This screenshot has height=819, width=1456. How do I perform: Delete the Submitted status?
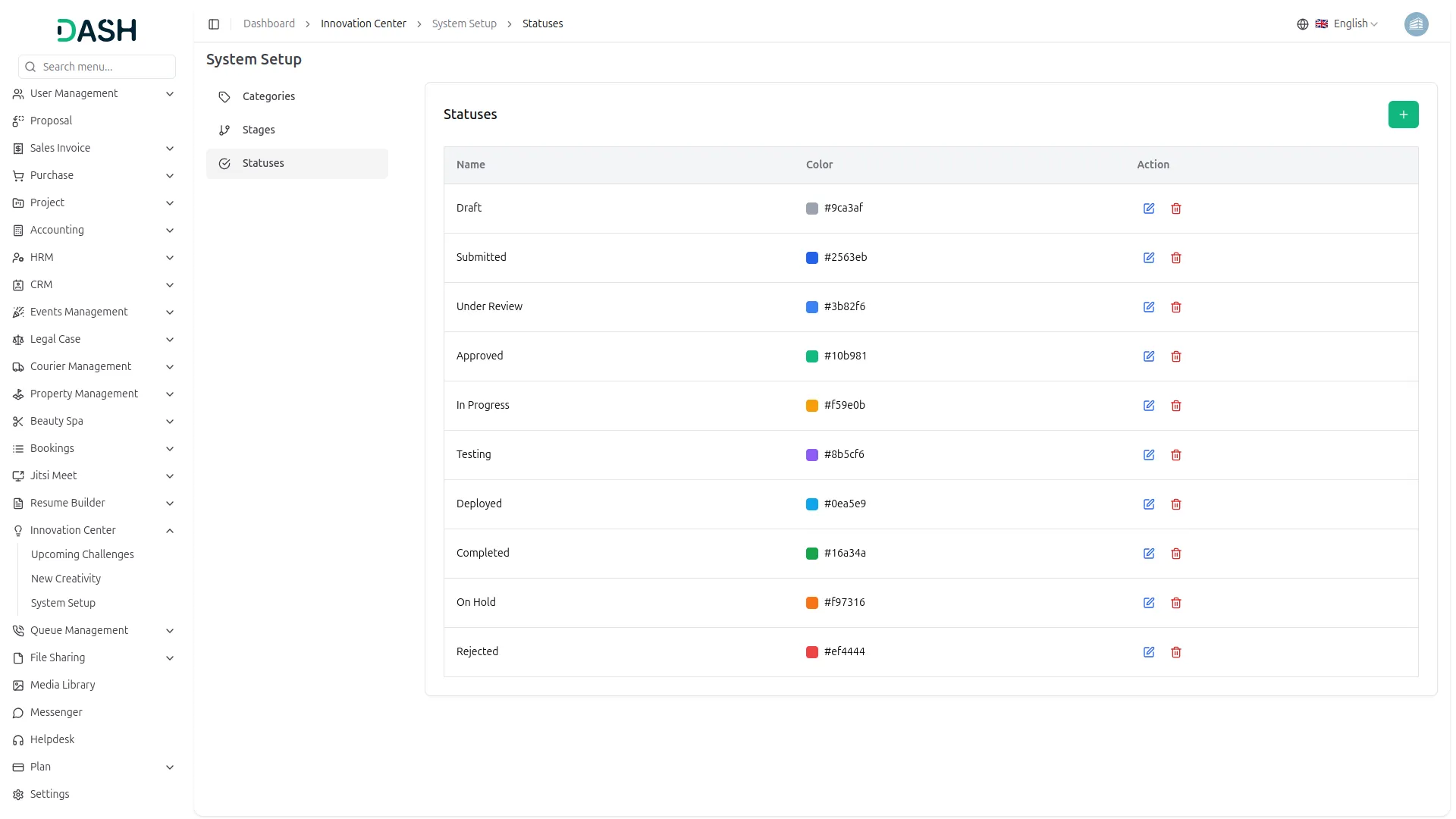[x=1176, y=258]
